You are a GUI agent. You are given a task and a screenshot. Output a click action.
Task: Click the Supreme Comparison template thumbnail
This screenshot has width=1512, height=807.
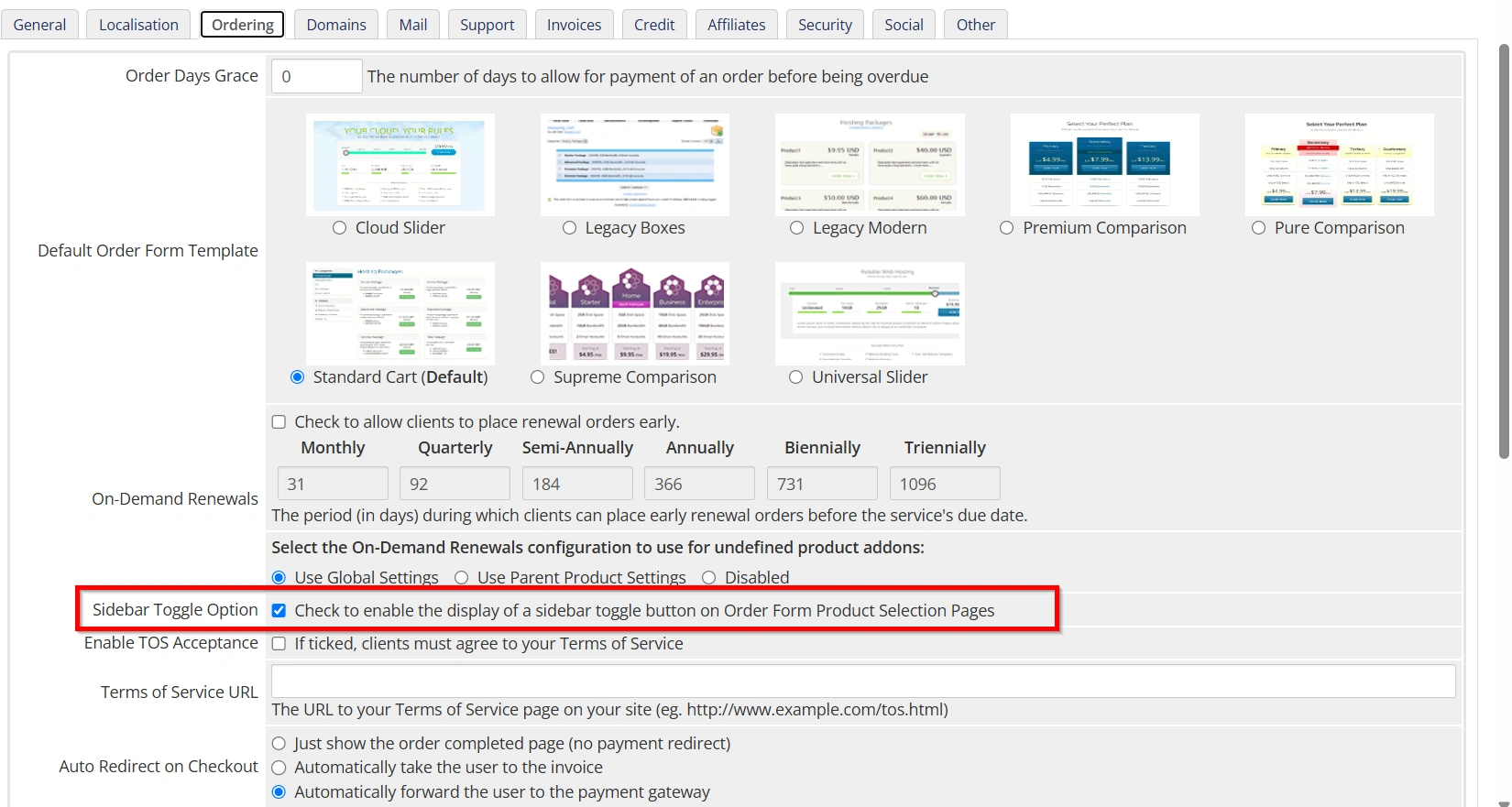tap(635, 313)
